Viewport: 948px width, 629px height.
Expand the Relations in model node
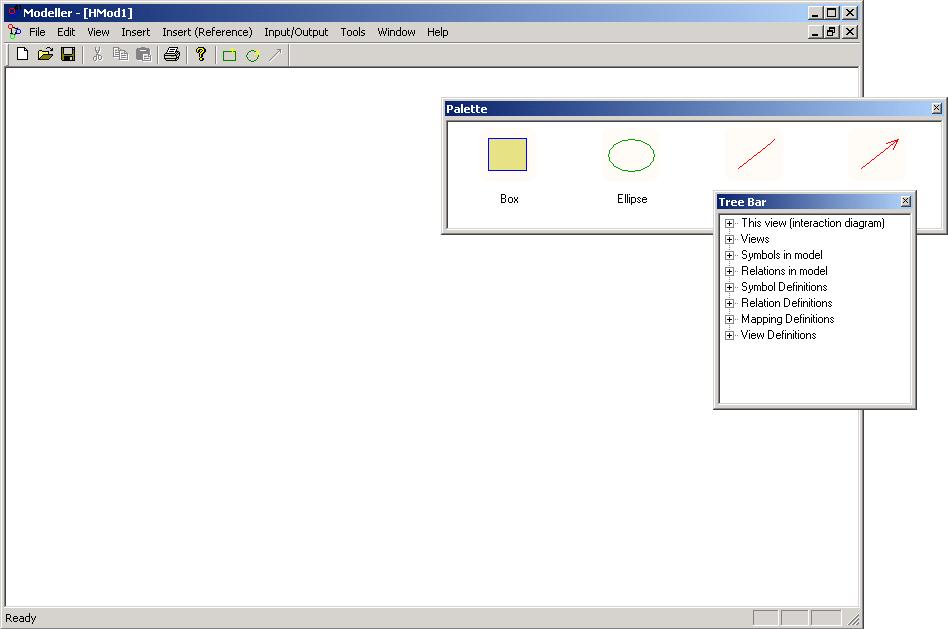point(729,272)
